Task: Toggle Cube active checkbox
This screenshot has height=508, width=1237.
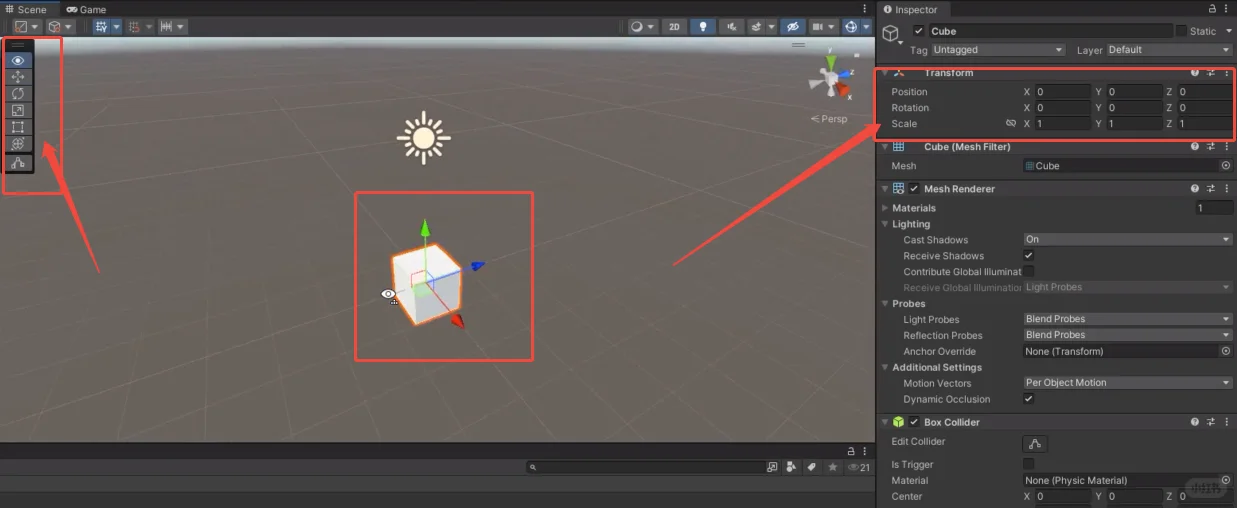Action: click(x=919, y=31)
